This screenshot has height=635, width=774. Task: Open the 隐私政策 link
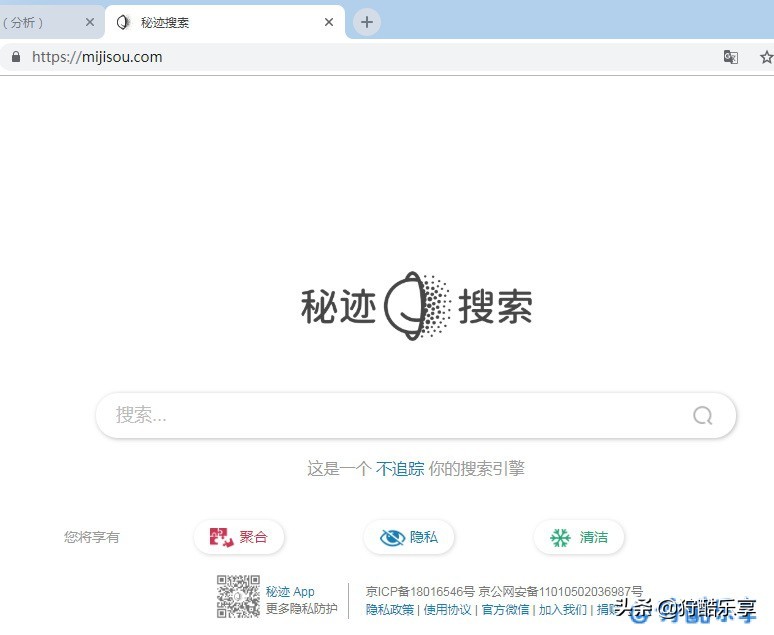click(390, 609)
